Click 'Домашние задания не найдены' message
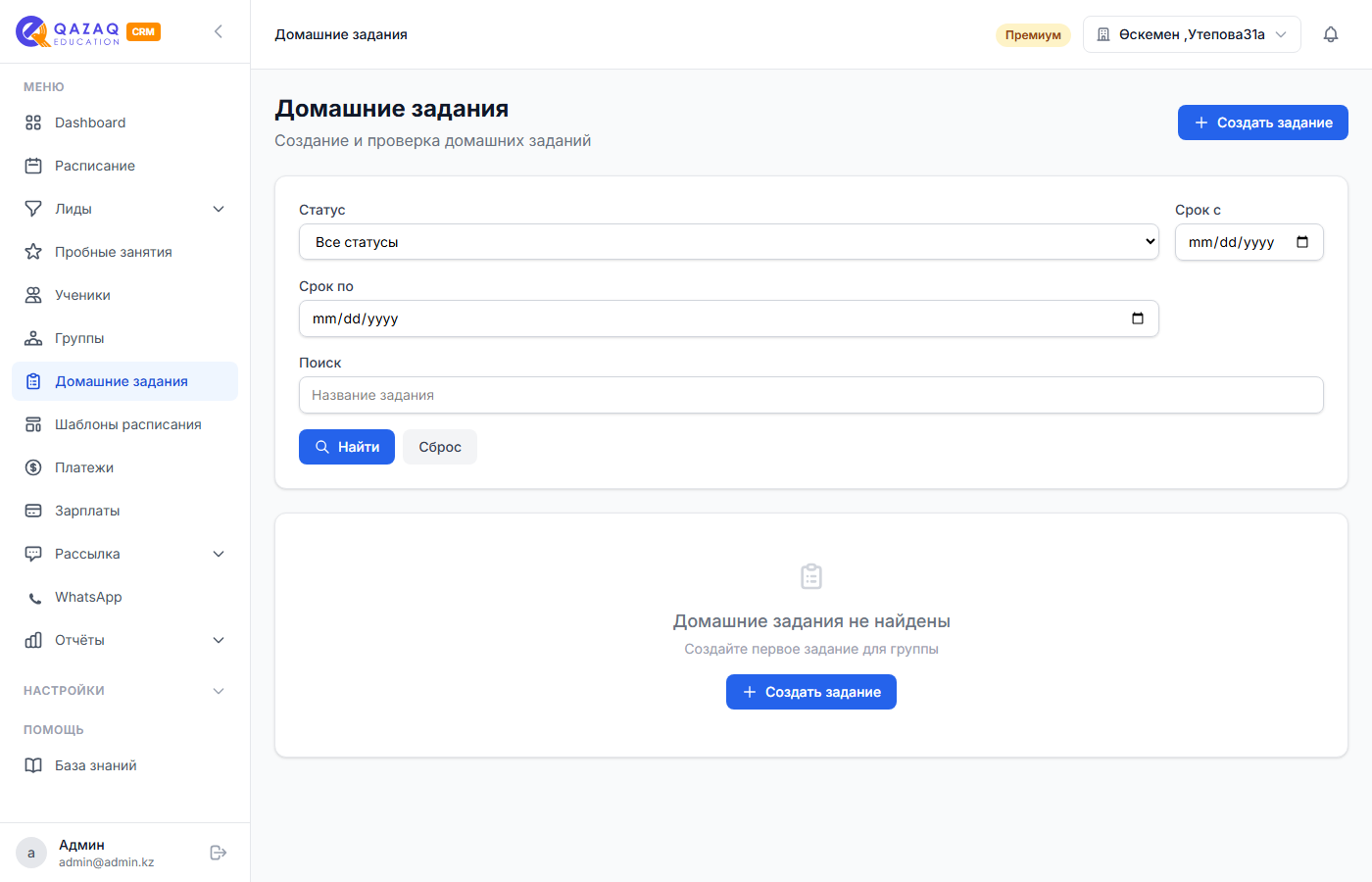 coord(811,621)
